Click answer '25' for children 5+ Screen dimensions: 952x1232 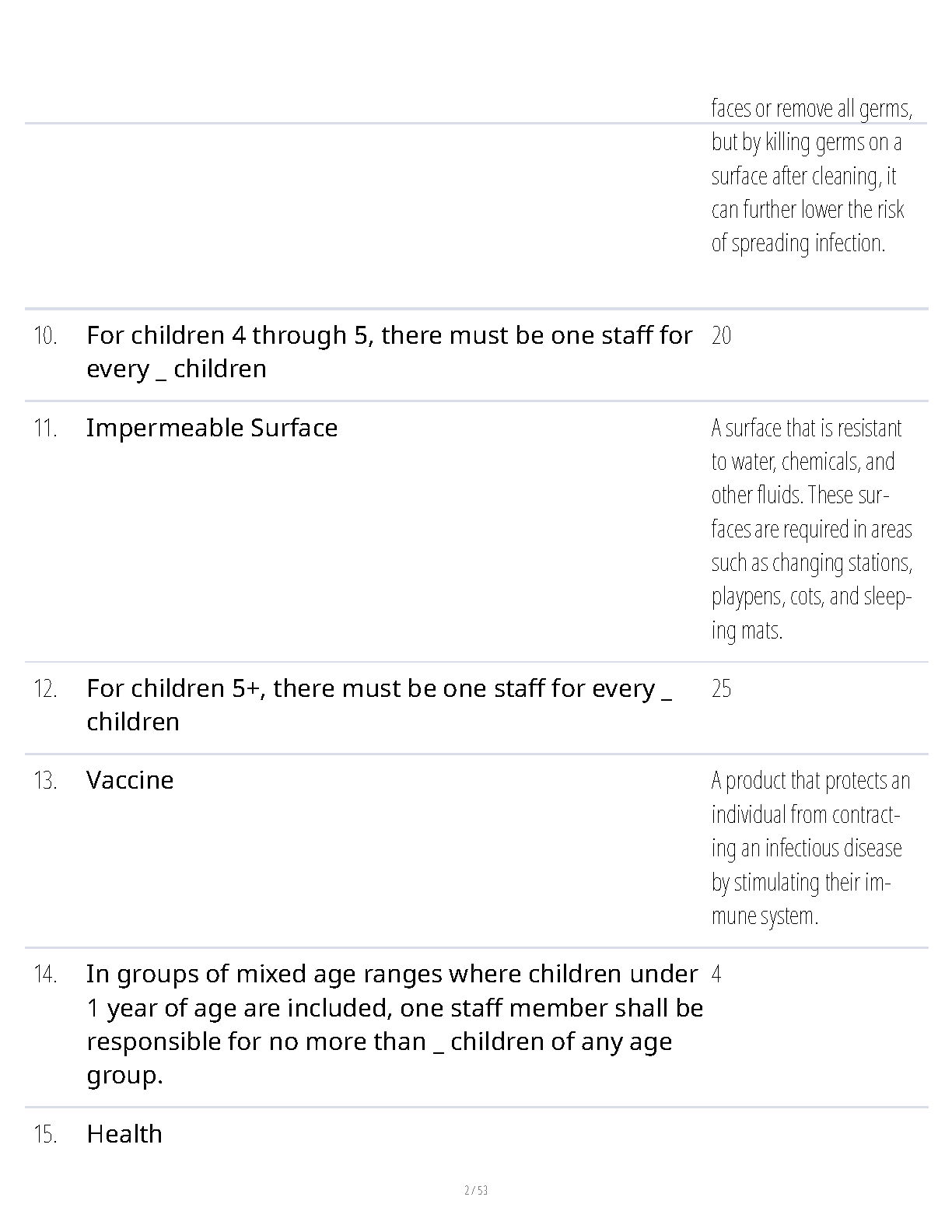pyautogui.click(x=721, y=688)
